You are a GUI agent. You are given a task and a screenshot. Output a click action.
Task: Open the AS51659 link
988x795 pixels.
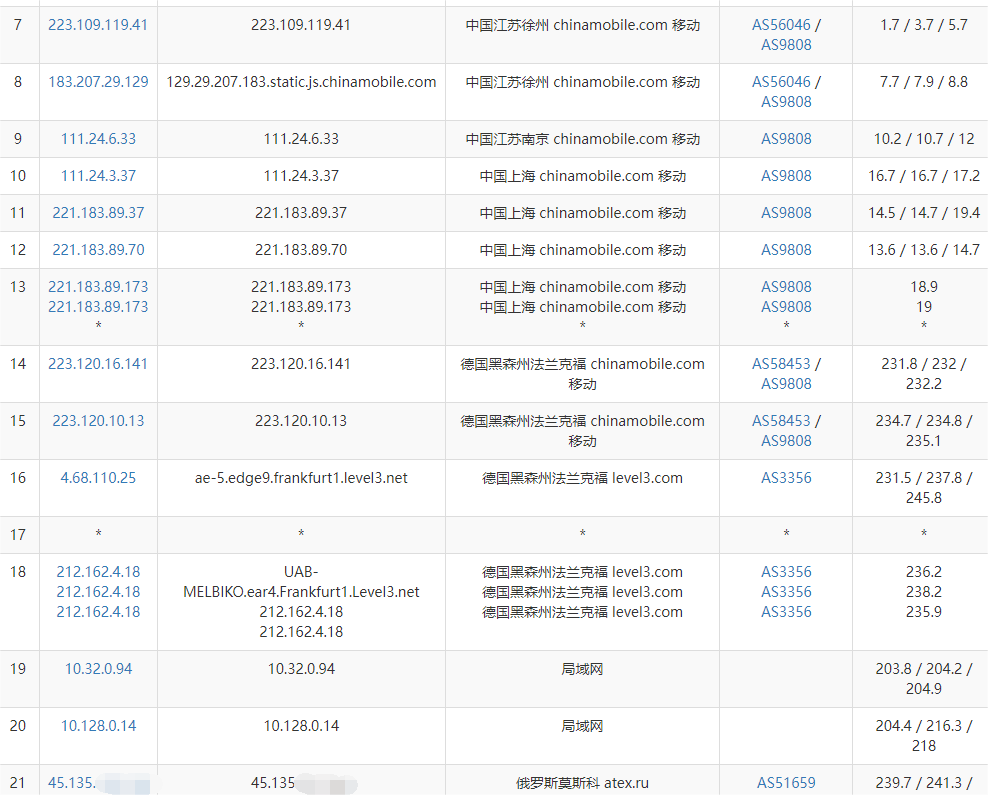[x=786, y=783]
